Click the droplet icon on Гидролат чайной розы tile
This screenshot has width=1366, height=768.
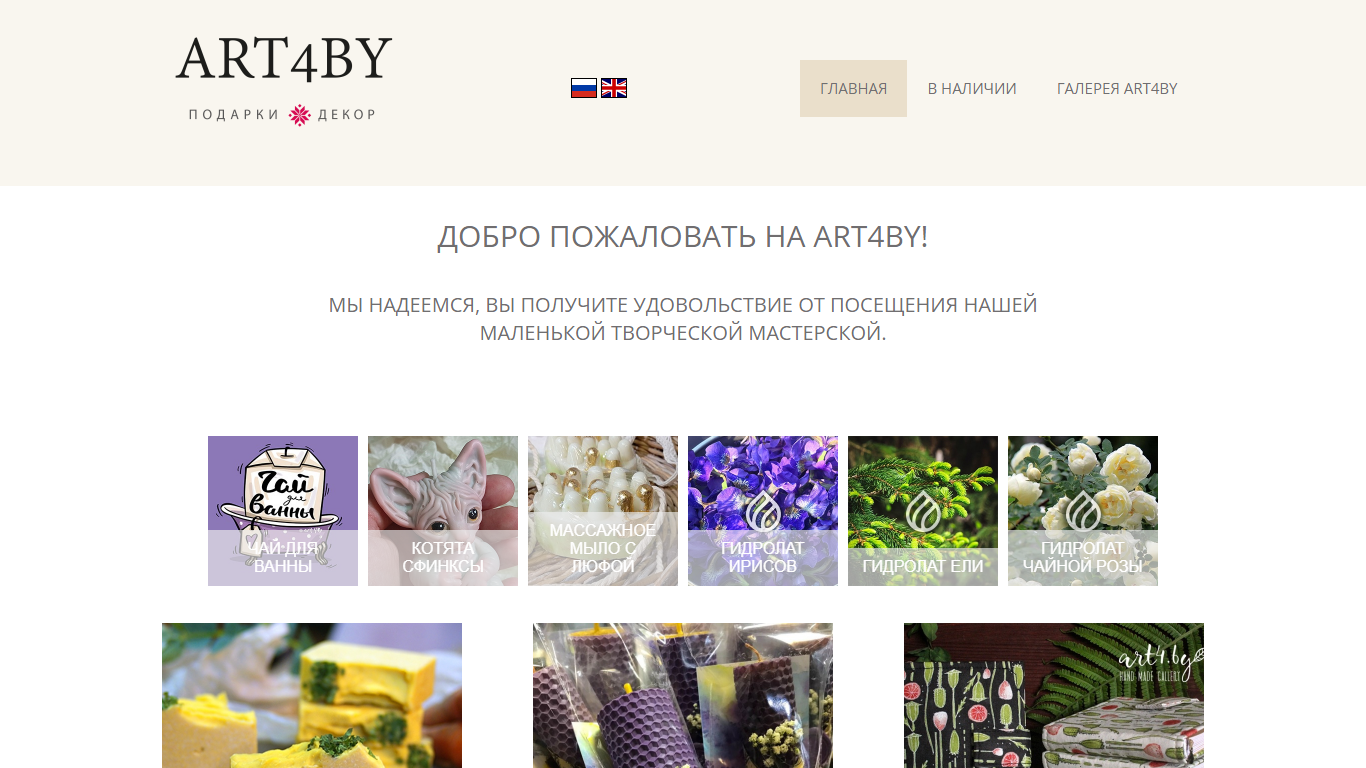(x=1083, y=510)
